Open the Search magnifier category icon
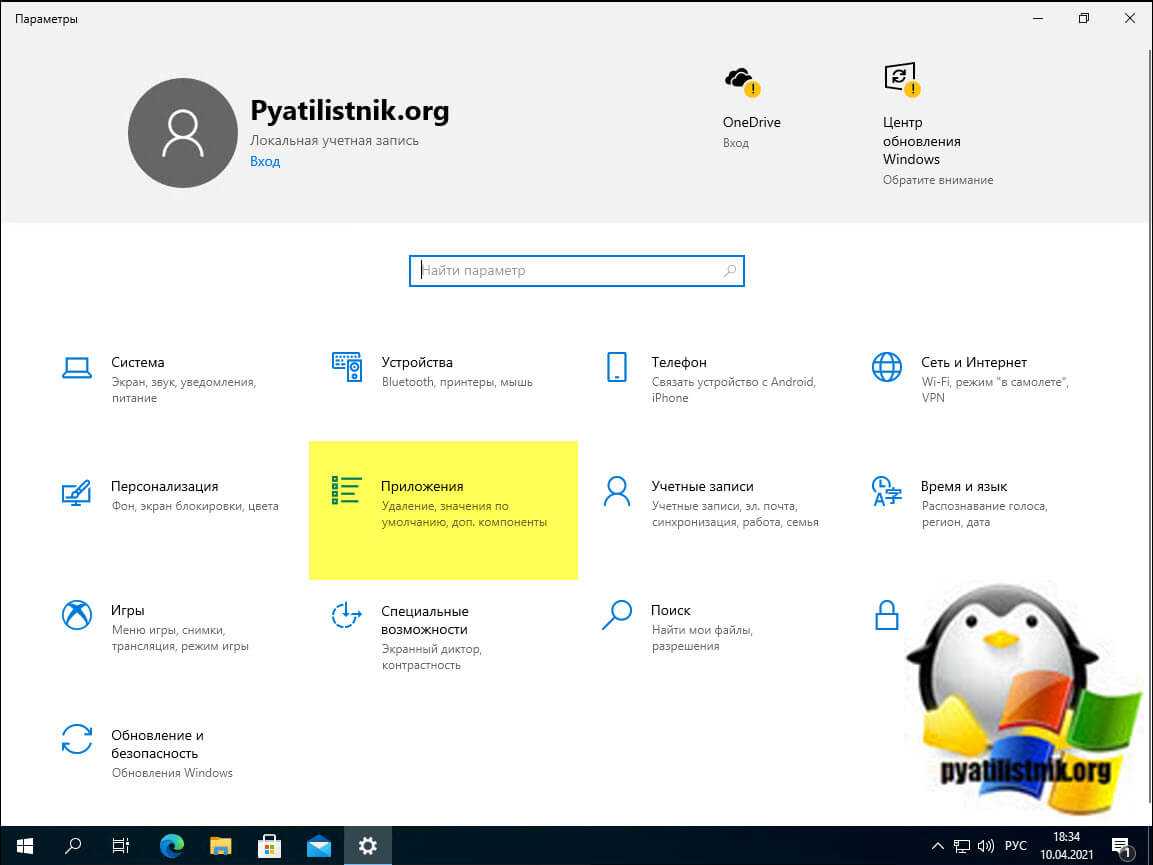 (617, 615)
